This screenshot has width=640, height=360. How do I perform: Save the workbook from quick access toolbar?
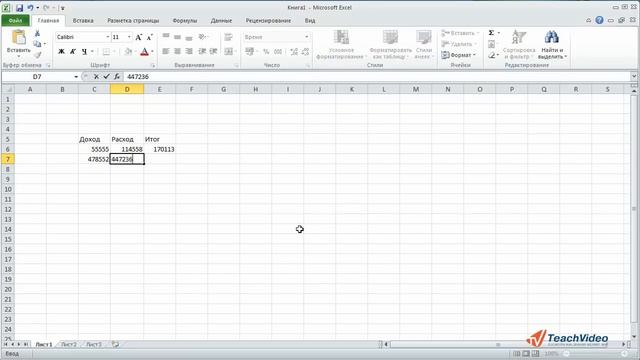(19, 8)
